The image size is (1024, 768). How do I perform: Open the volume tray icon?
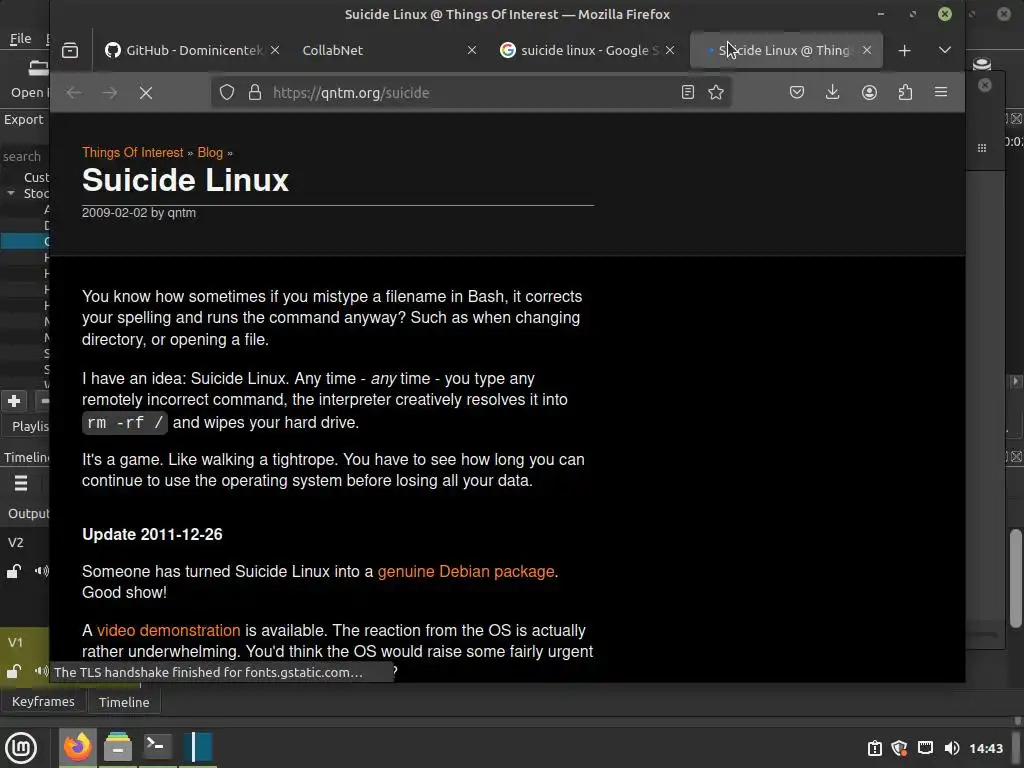coord(952,748)
